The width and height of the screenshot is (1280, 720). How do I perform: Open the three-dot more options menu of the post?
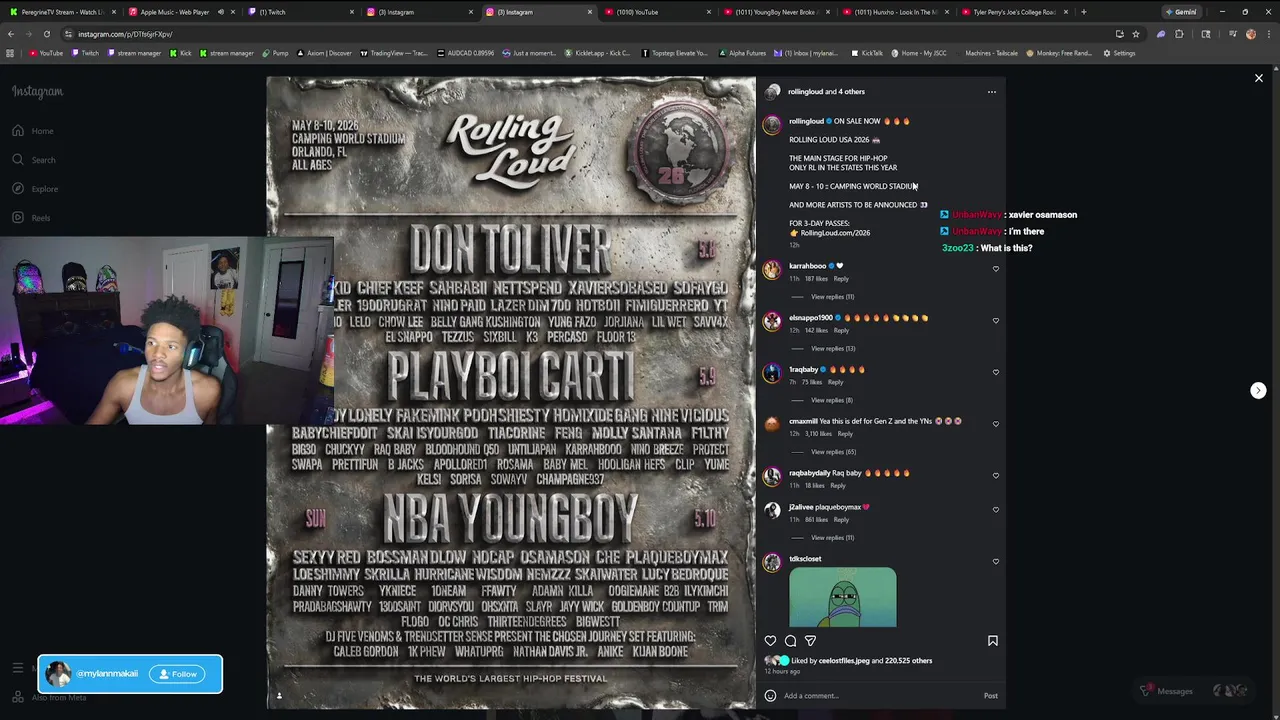[x=992, y=92]
